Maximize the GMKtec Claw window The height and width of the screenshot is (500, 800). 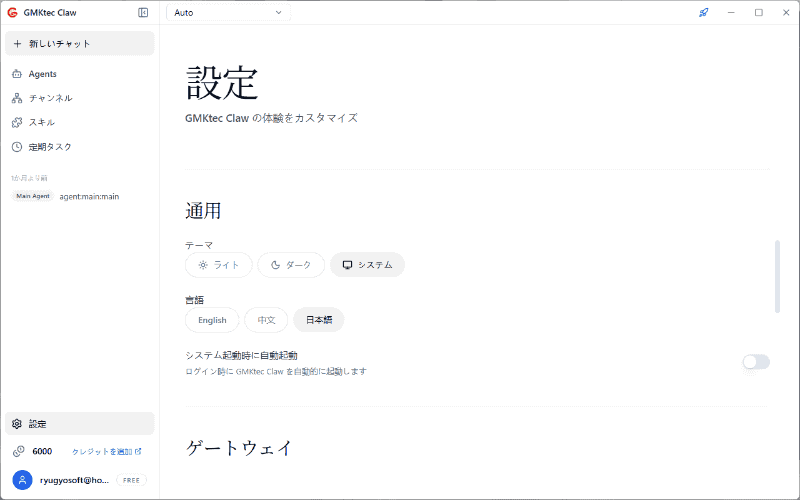click(759, 12)
